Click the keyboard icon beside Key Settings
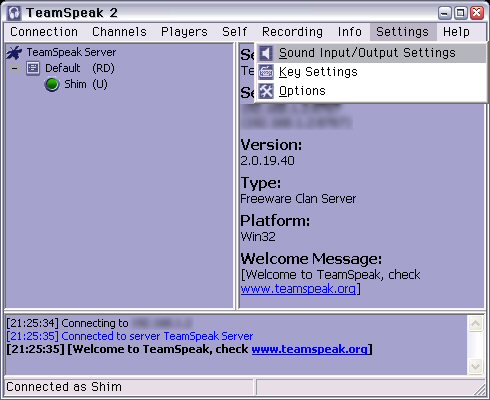The width and height of the screenshot is (490, 400). 266,72
